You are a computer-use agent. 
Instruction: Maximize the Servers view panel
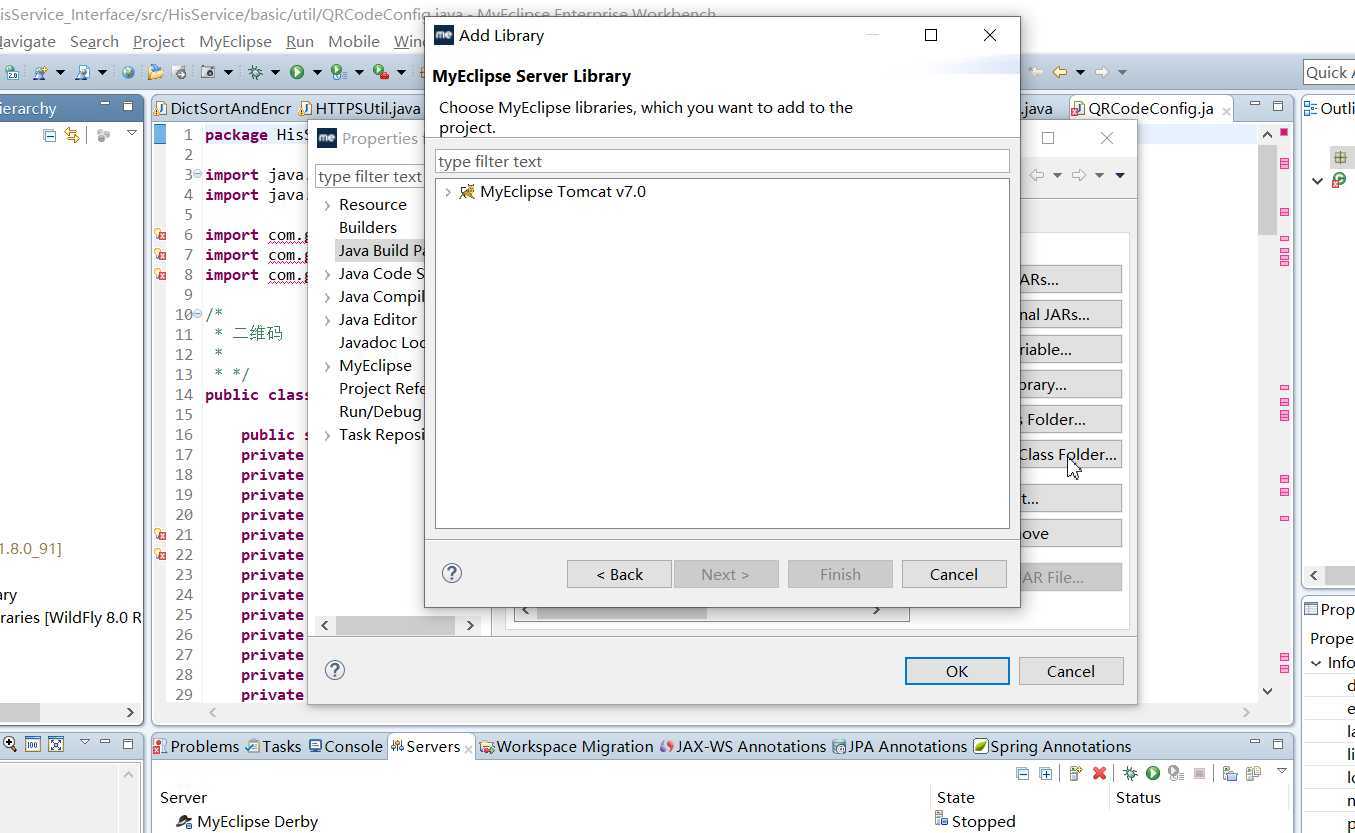1278,744
